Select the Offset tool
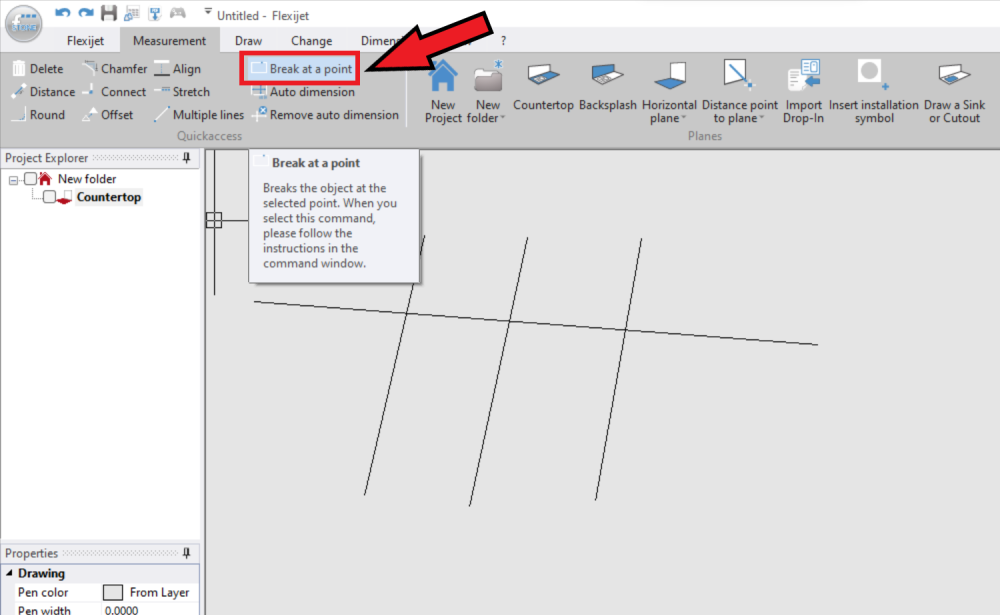The image size is (1000, 615). tap(108, 115)
